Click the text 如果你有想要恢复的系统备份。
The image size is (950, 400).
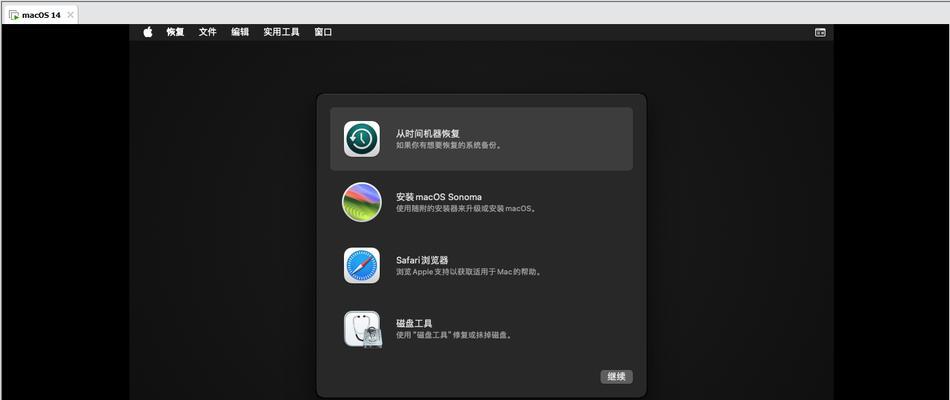coord(450,145)
